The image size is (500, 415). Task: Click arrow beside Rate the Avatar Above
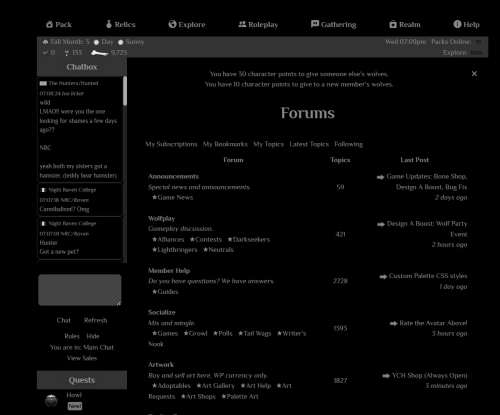394,323
